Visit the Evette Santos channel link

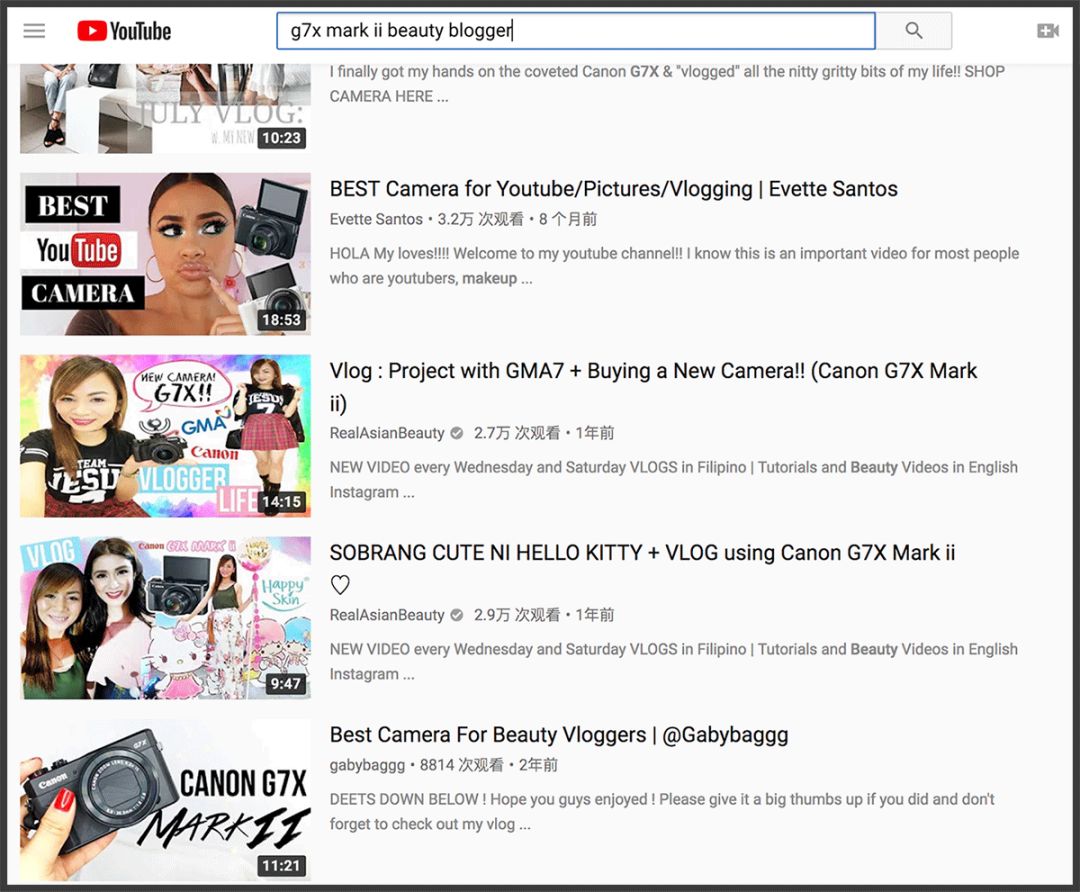(x=376, y=219)
